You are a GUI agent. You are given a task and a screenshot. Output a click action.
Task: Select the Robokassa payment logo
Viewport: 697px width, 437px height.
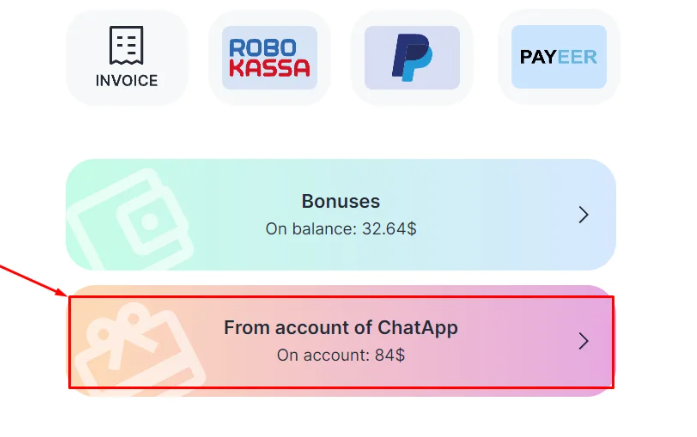pos(269,58)
